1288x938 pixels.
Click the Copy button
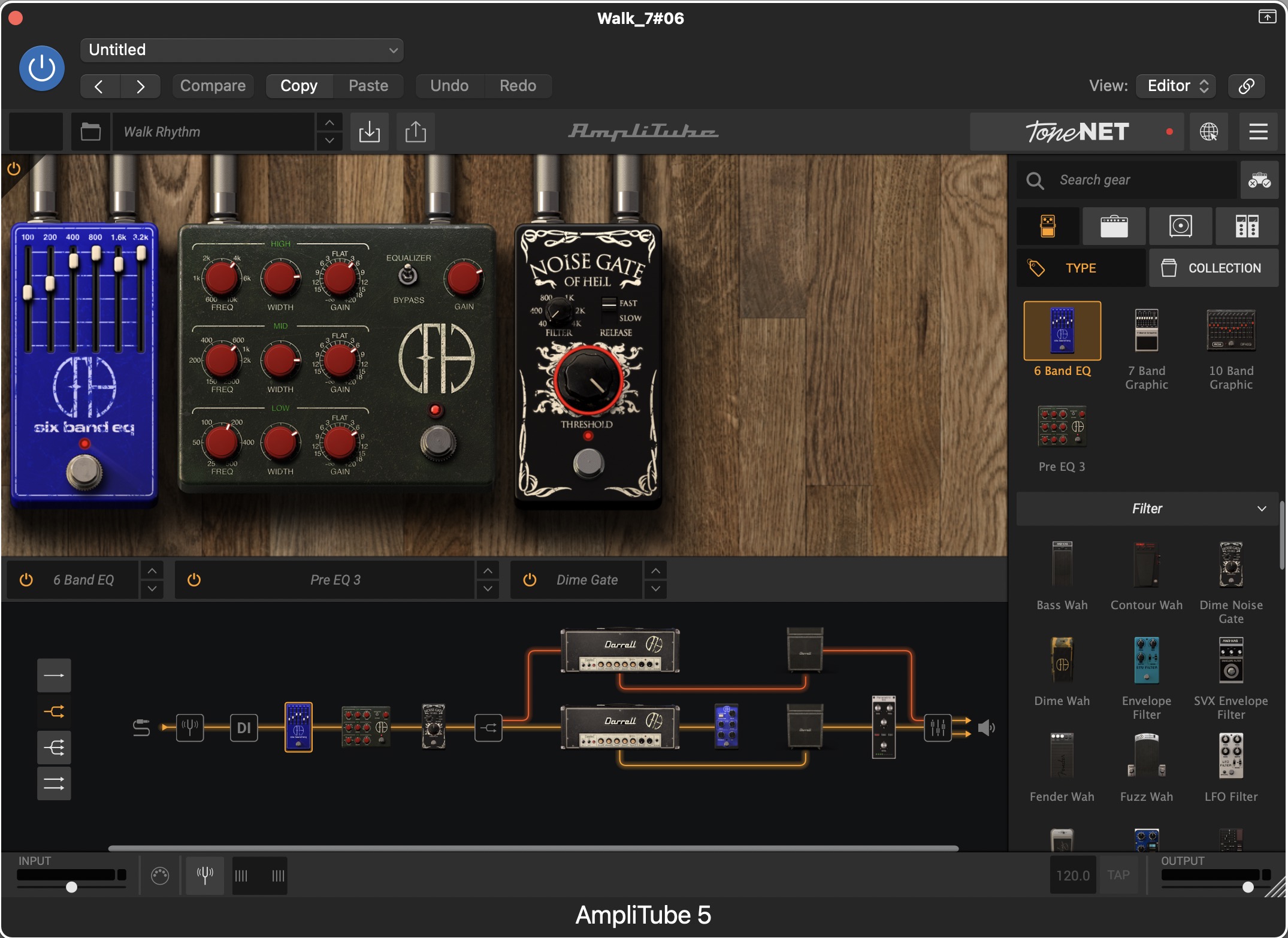pos(299,86)
